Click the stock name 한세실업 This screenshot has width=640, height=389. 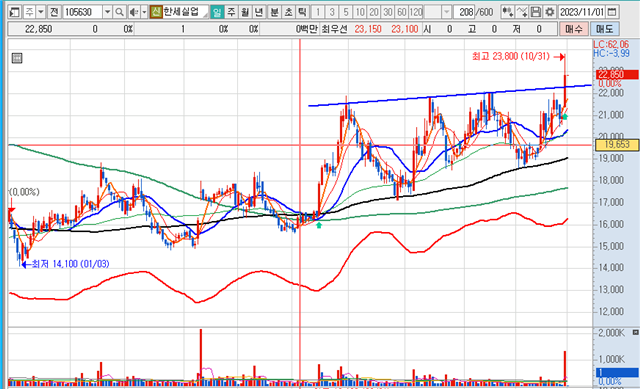point(181,12)
